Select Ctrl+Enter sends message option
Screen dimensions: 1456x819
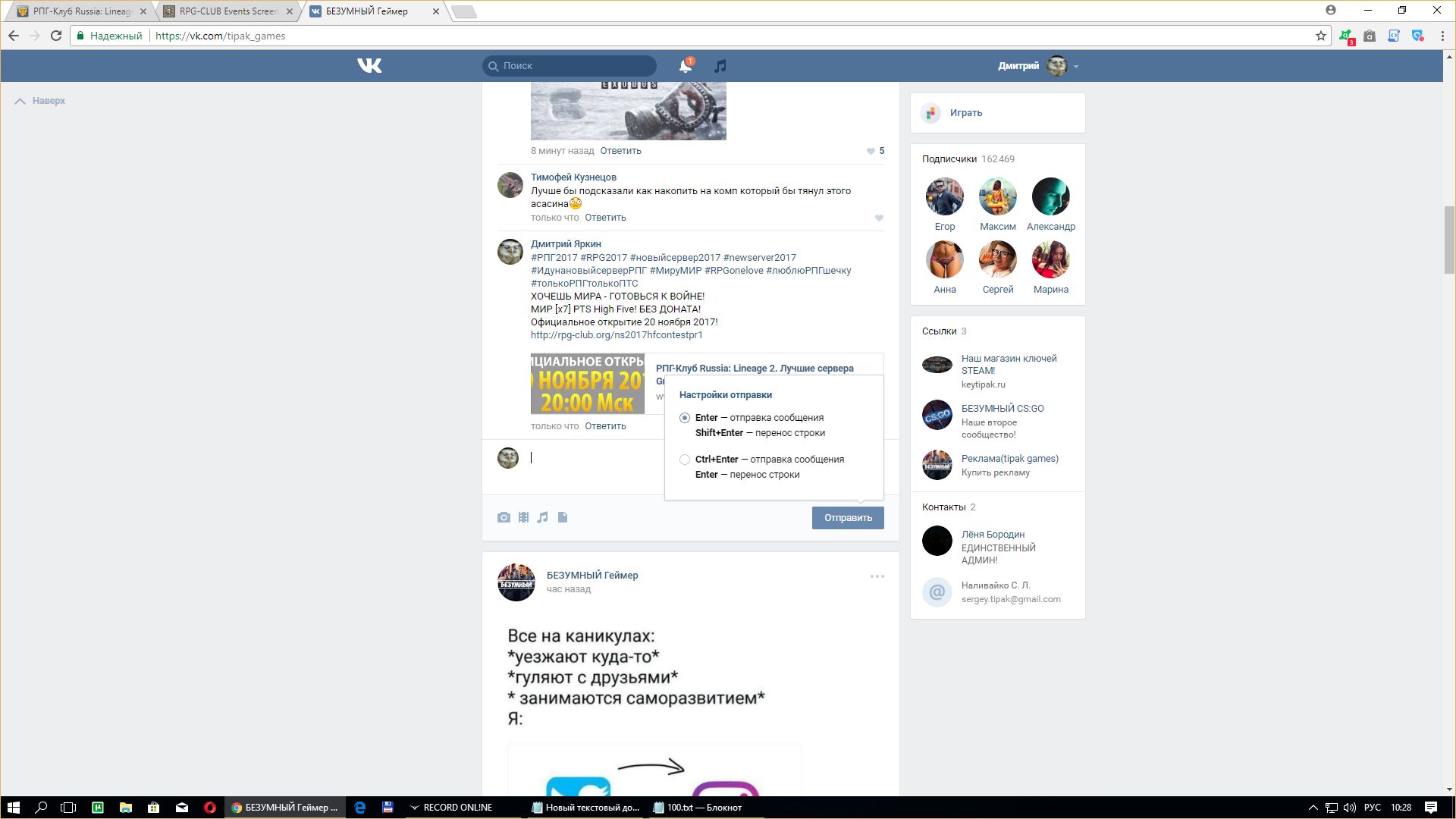(x=685, y=460)
